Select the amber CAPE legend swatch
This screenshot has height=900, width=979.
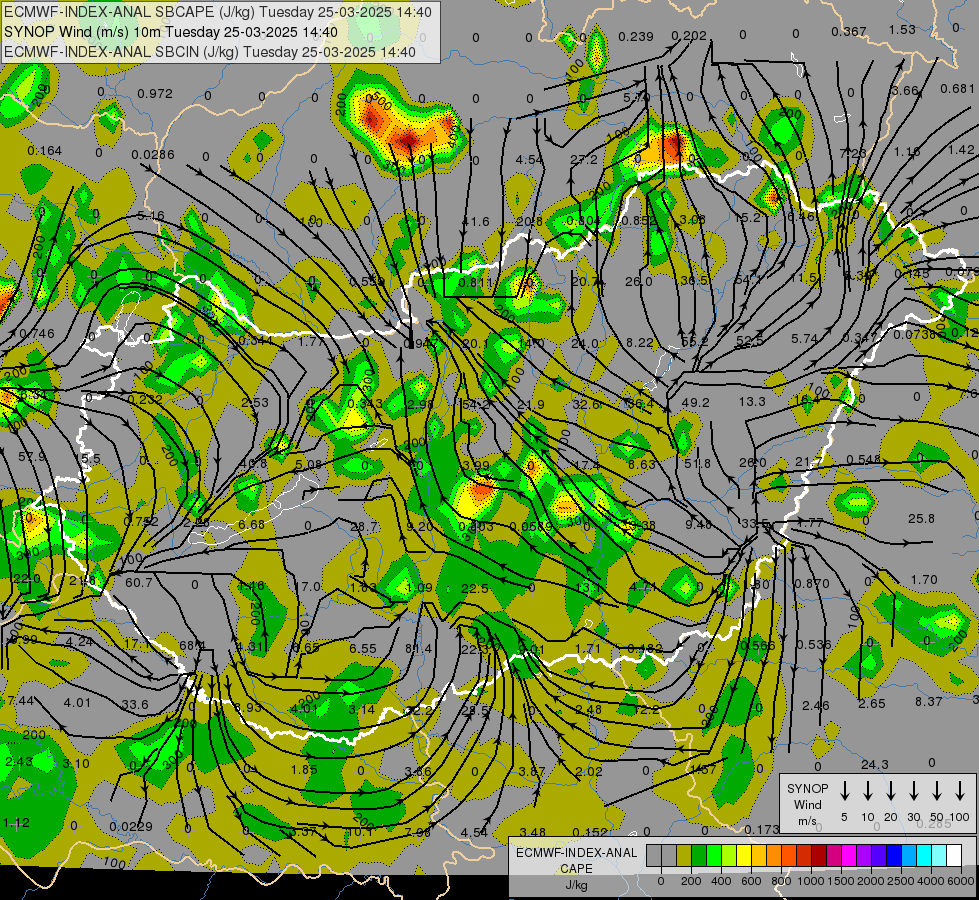pos(759,855)
